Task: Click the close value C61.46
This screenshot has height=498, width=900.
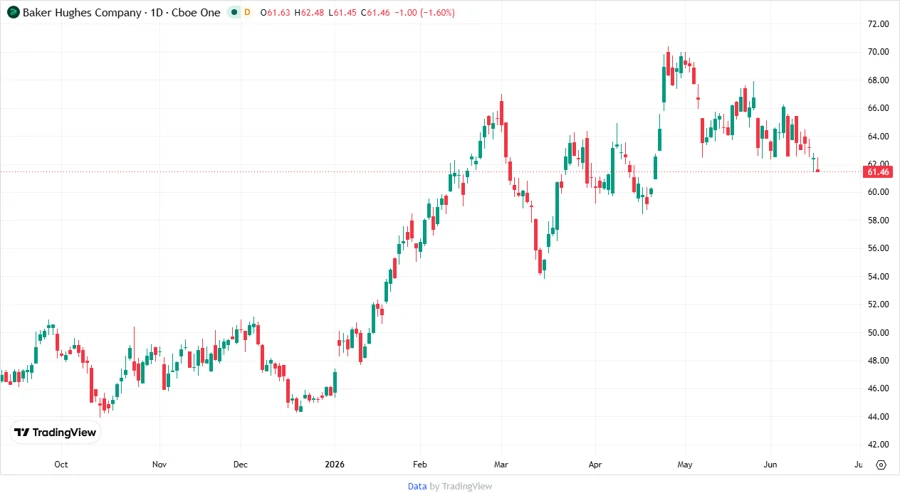Action: pos(375,12)
